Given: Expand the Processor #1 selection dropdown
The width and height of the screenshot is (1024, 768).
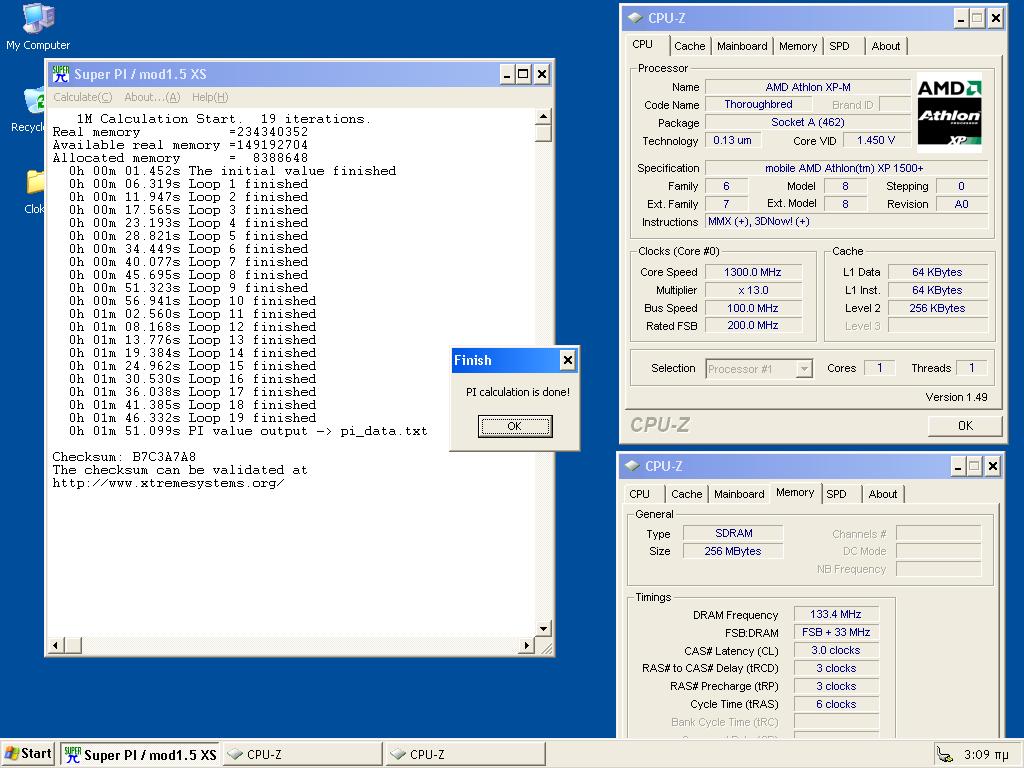Looking at the screenshot, I should click(x=804, y=369).
